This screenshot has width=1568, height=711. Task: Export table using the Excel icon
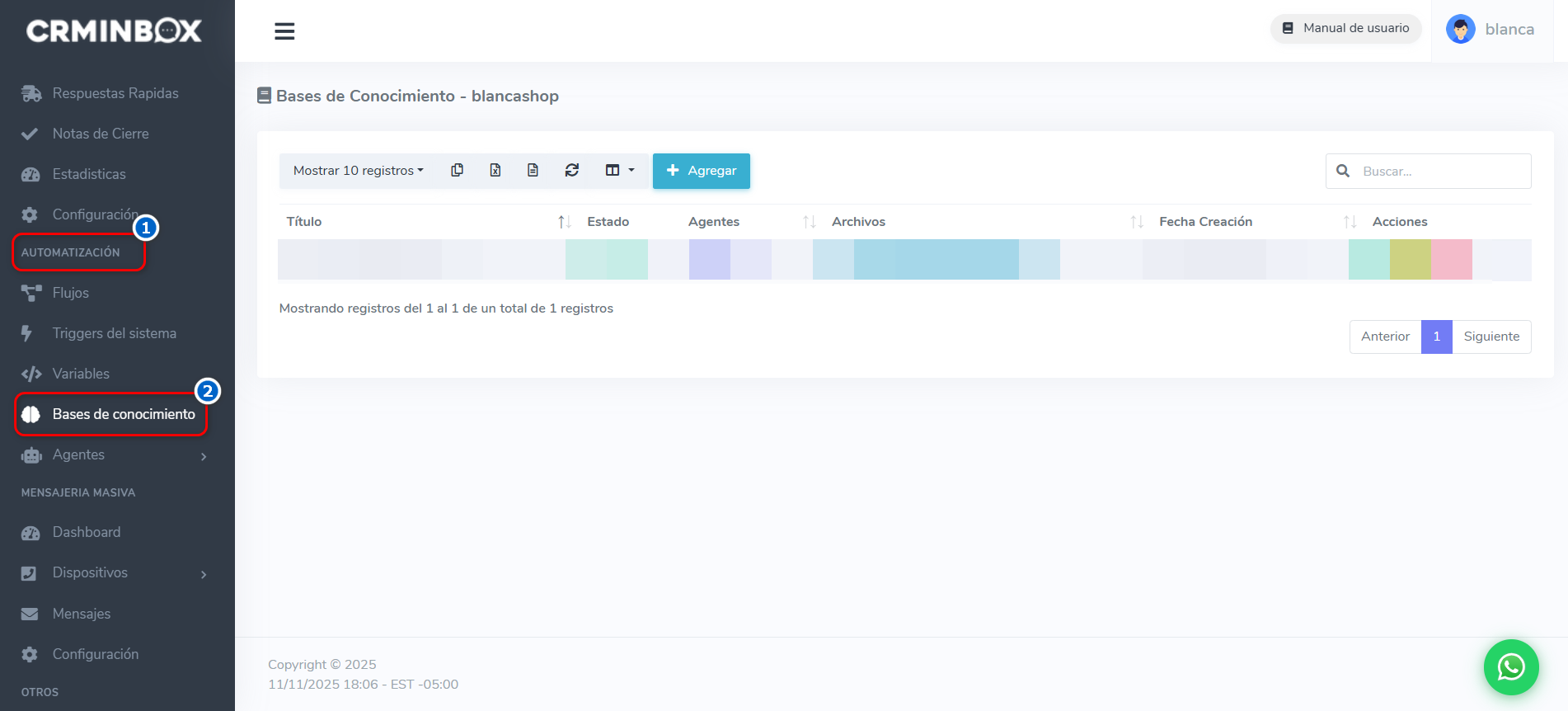click(495, 171)
